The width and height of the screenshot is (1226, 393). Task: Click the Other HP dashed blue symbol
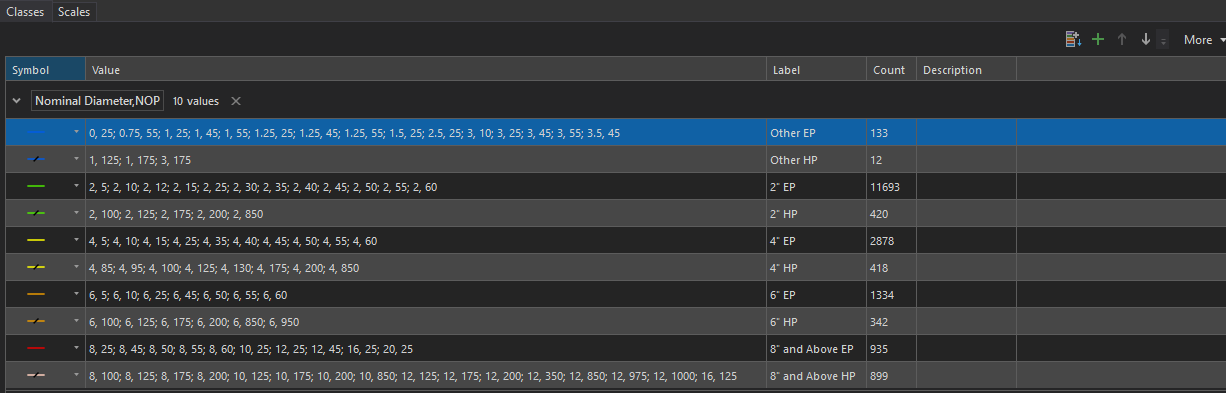click(x=37, y=159)
